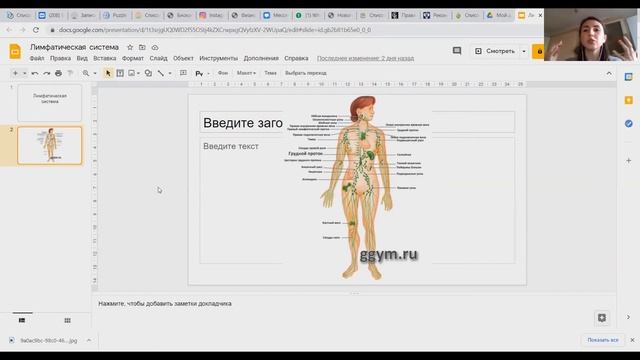Undo the last action
The image size is (640, 360).
[x=35, y=73]
